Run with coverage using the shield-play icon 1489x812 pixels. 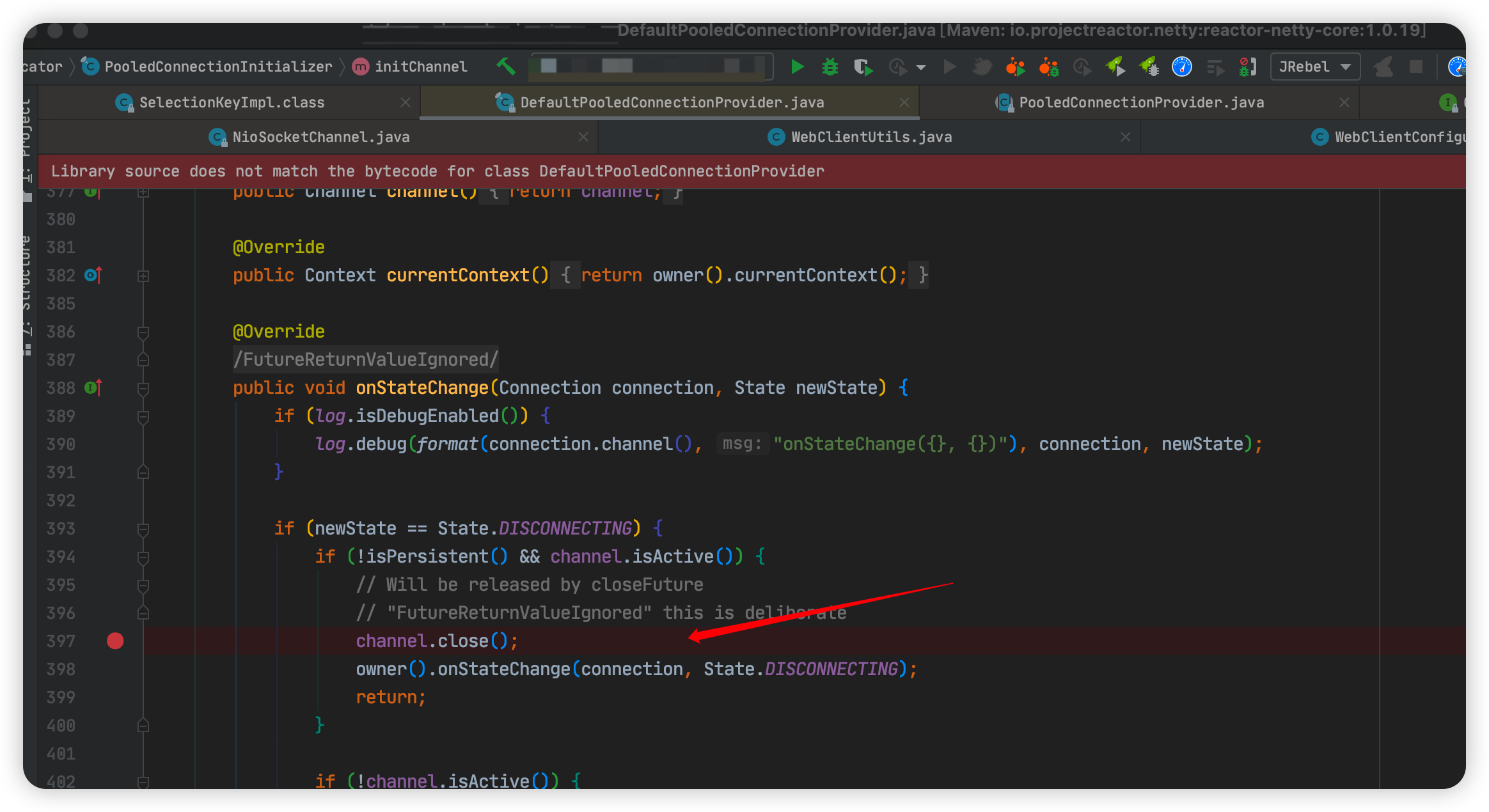[863, 66]
